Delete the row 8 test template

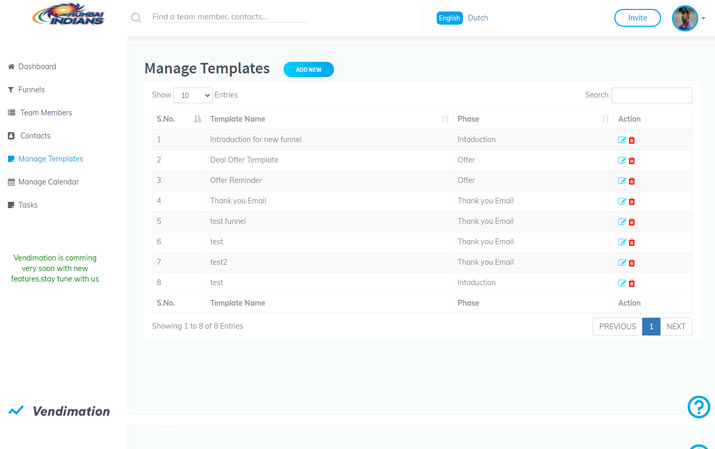pyautogui.click(x=632, y=284)
